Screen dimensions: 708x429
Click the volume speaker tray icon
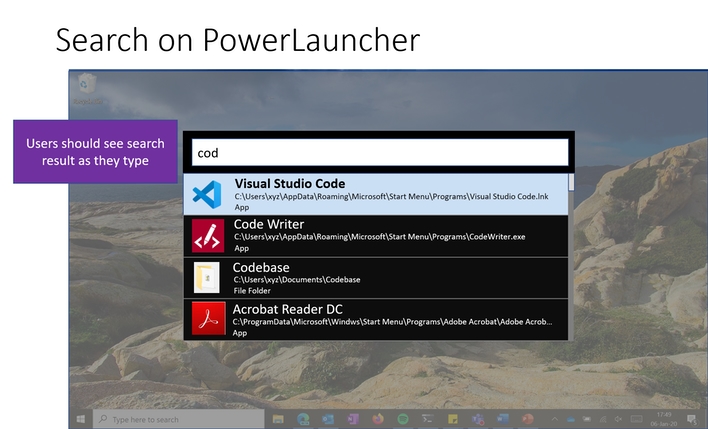pos(619,420)
